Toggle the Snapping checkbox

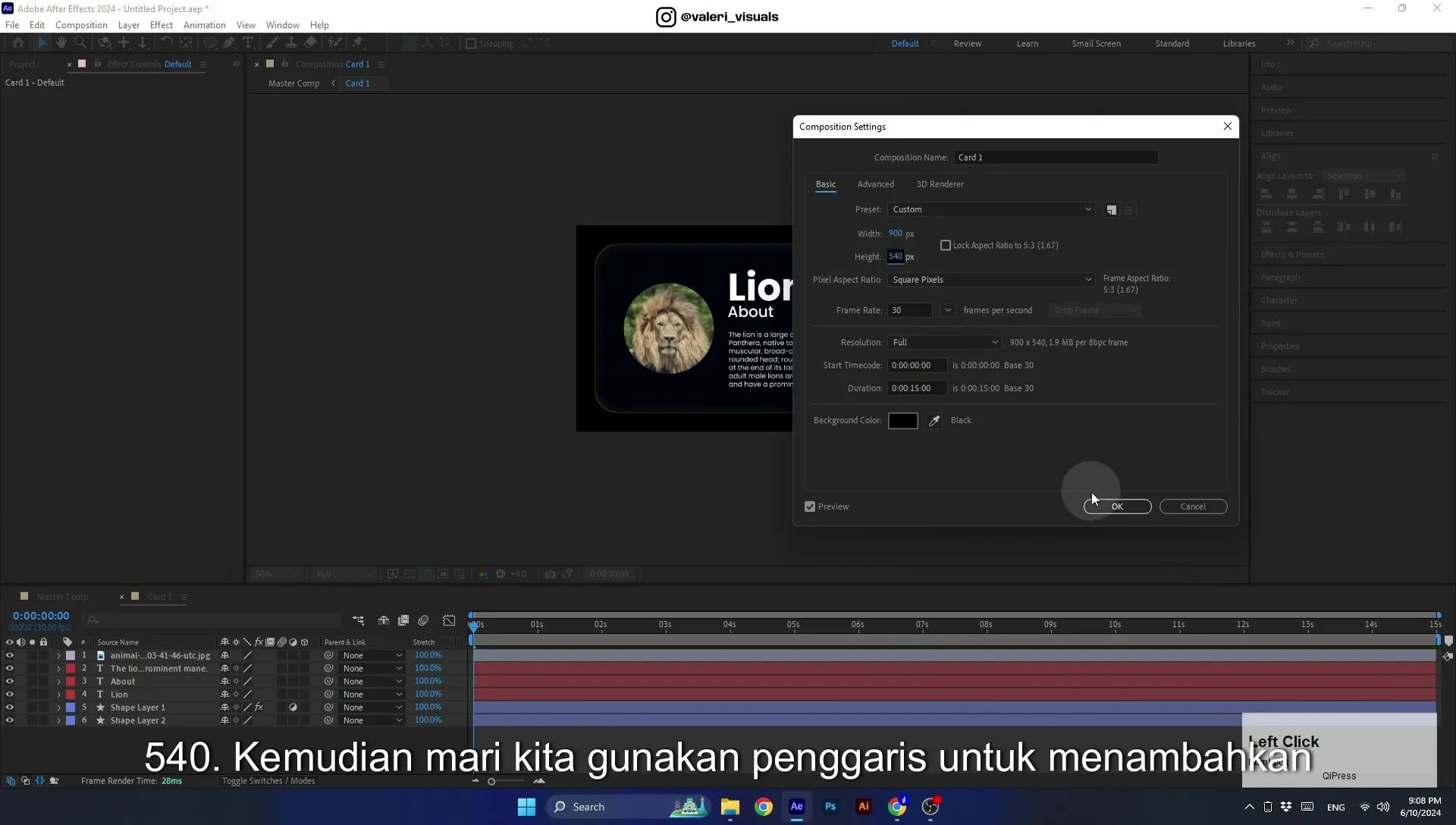471,44
